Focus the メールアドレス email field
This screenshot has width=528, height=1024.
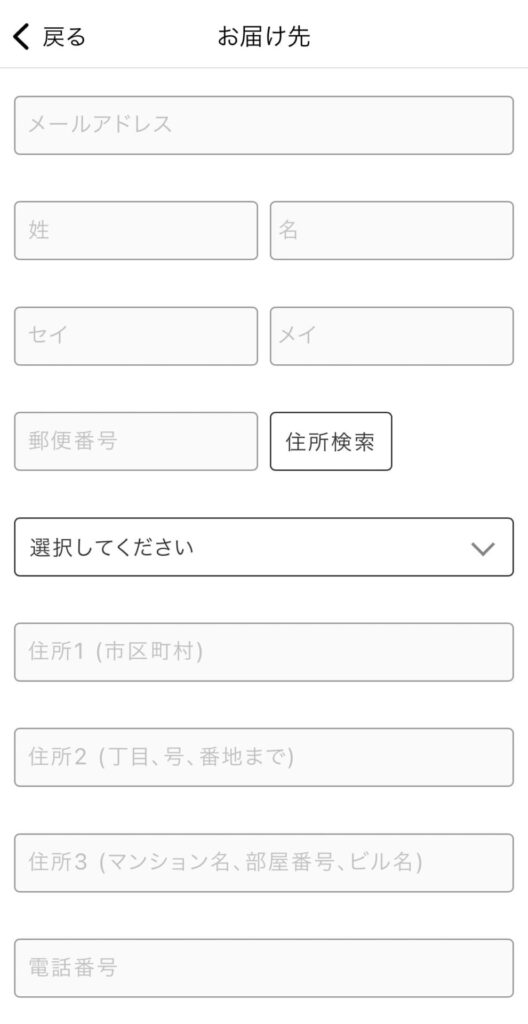[x=264, y=125]
